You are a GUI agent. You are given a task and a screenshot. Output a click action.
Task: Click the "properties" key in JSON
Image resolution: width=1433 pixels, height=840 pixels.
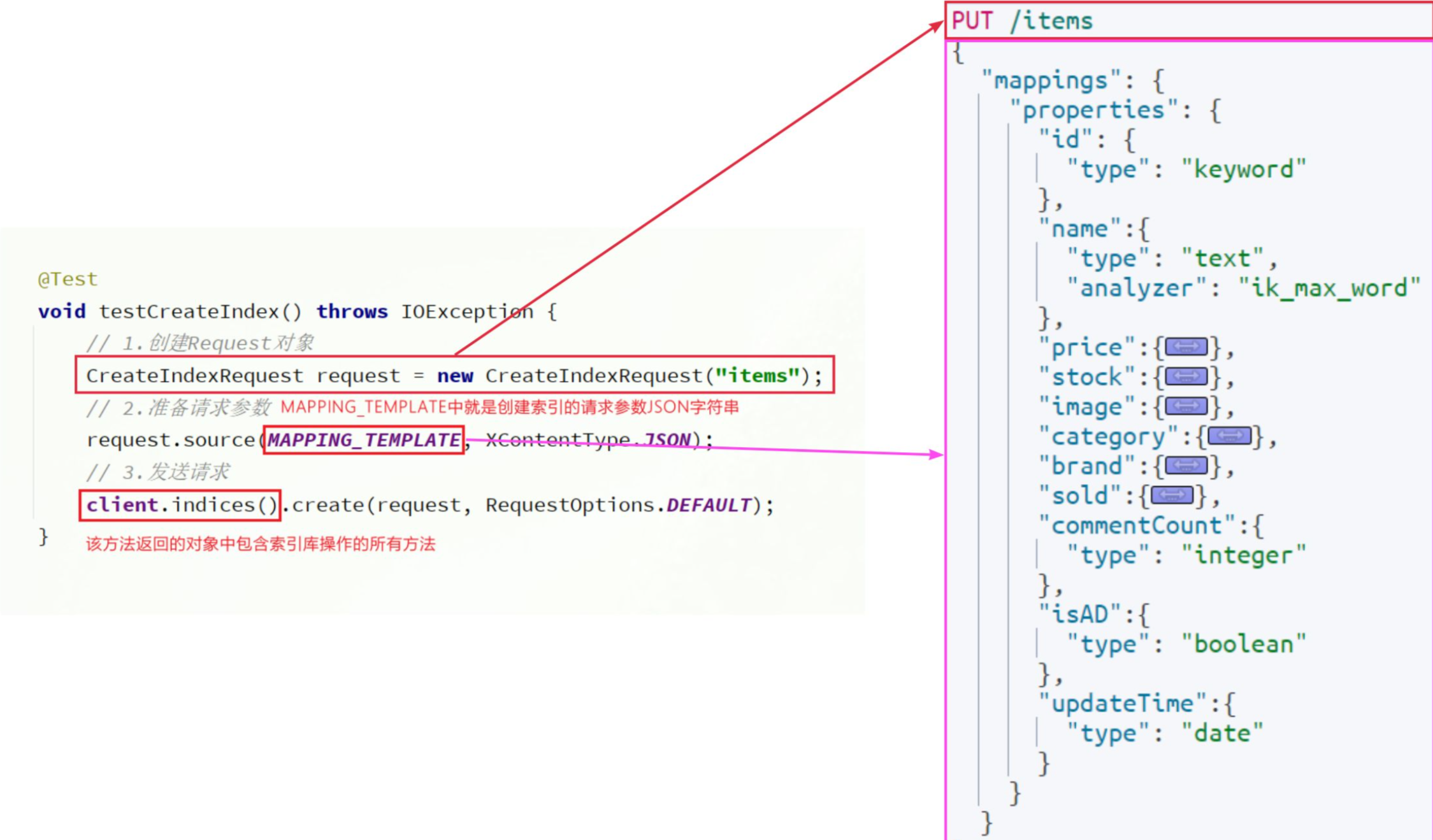[x=1093, y=110]
